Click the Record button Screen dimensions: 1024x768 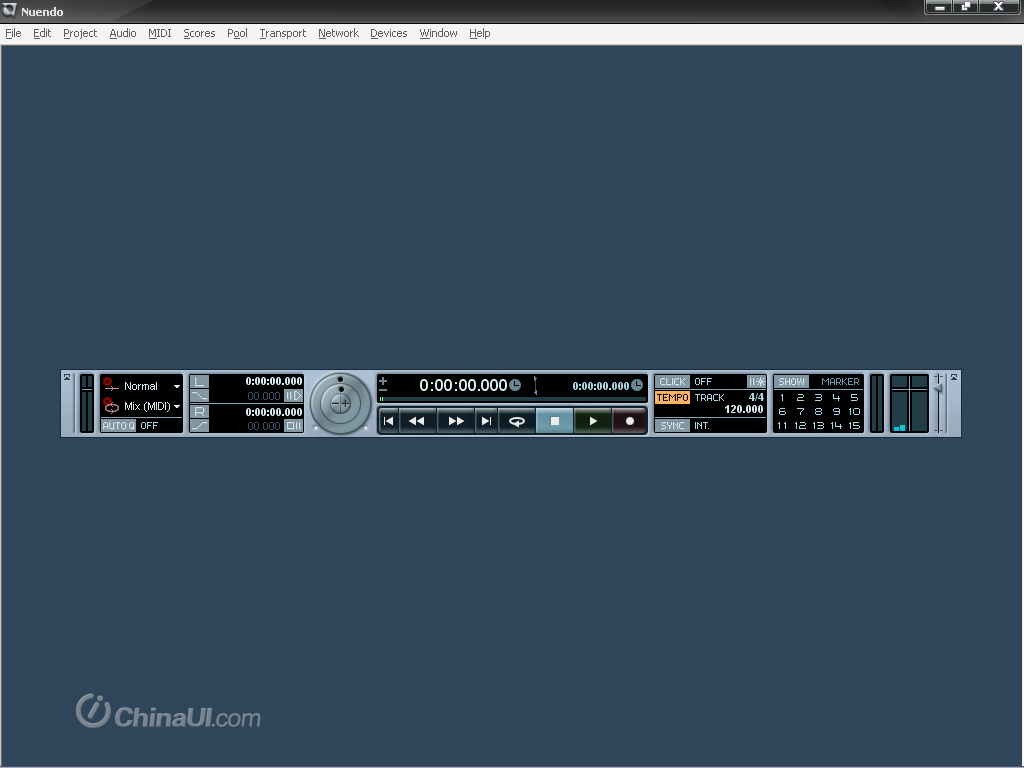pyautogui.click(x=629, y=421)
